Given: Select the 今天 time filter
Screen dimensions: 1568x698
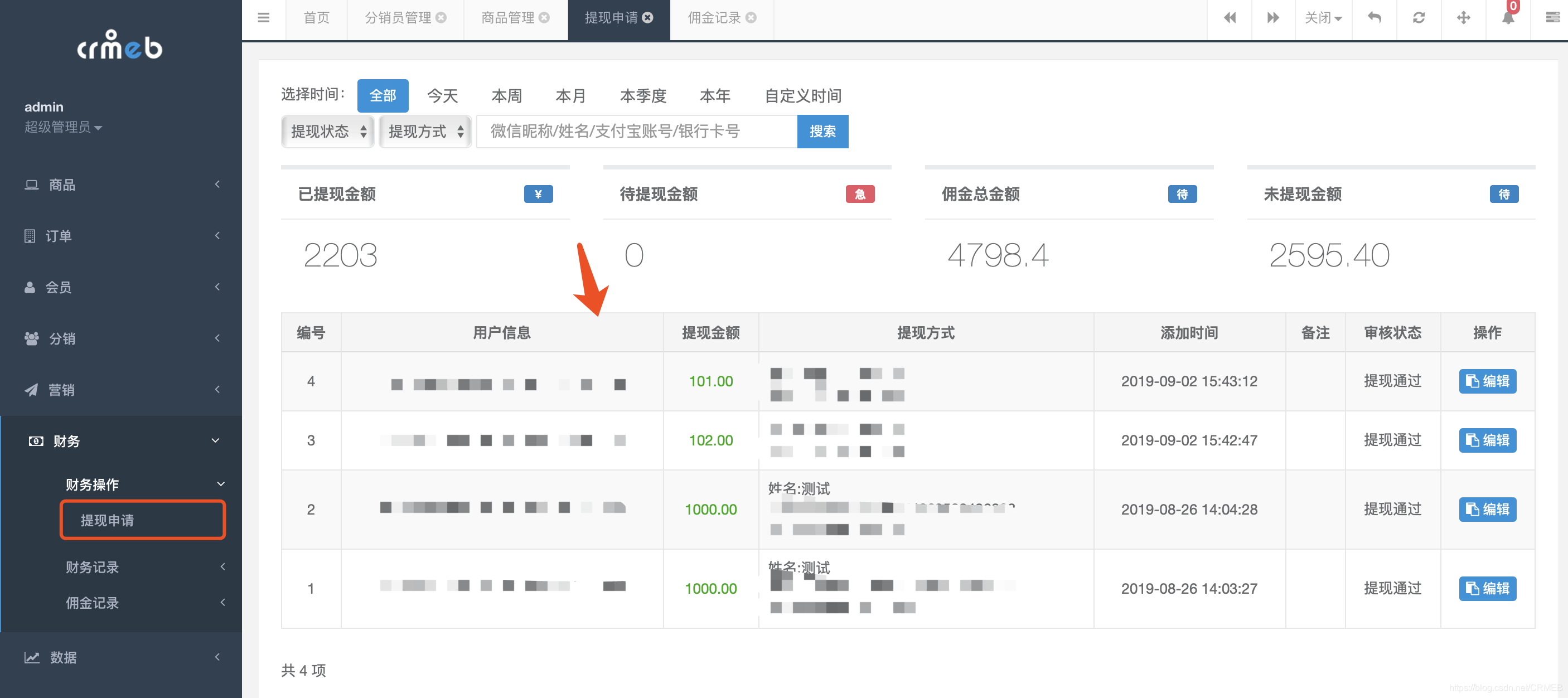Looking at the screenshot, I should pyautogui.click(x=442, y=95).
